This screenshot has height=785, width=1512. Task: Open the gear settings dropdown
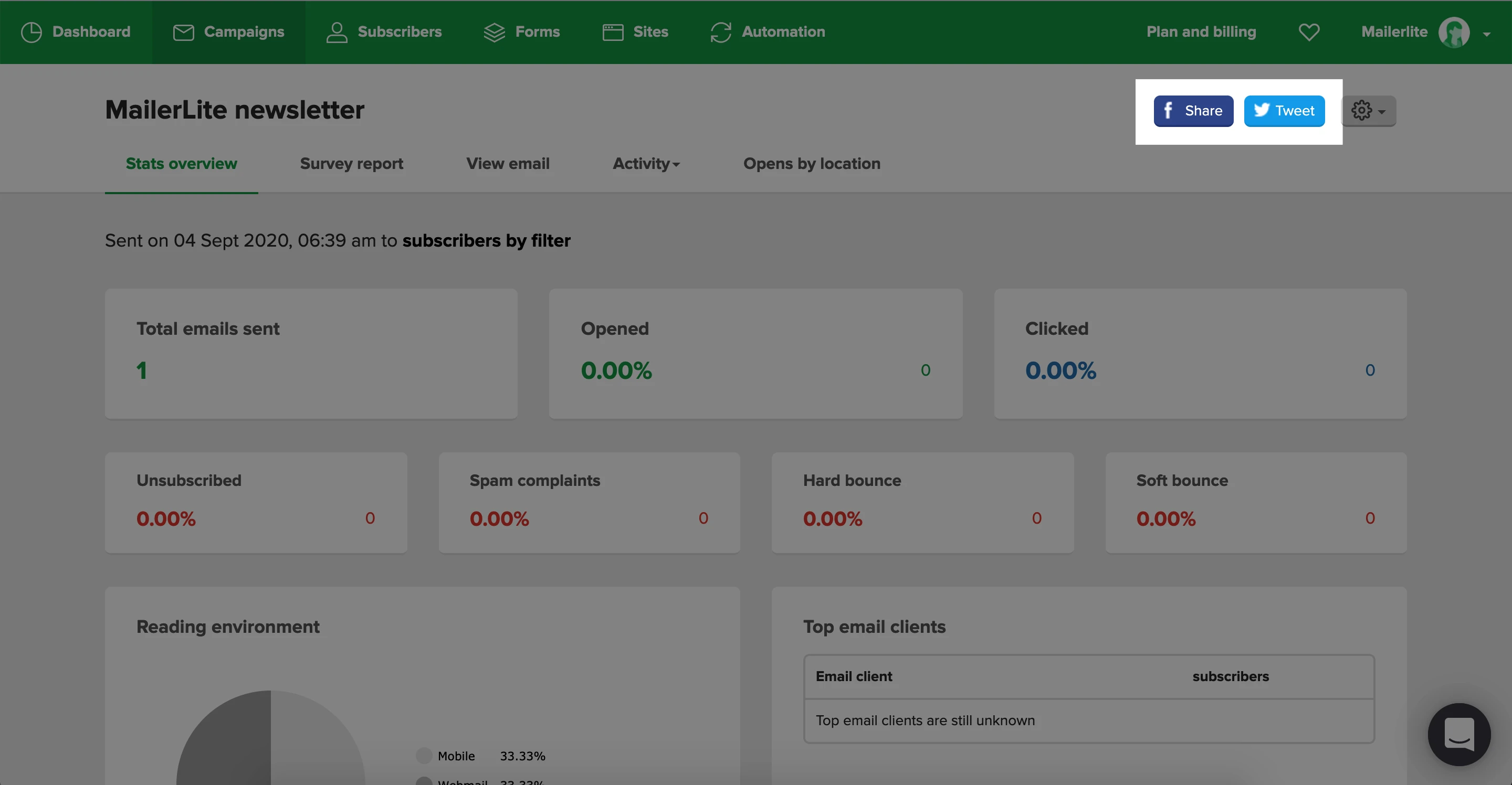tap(1368, 111)
